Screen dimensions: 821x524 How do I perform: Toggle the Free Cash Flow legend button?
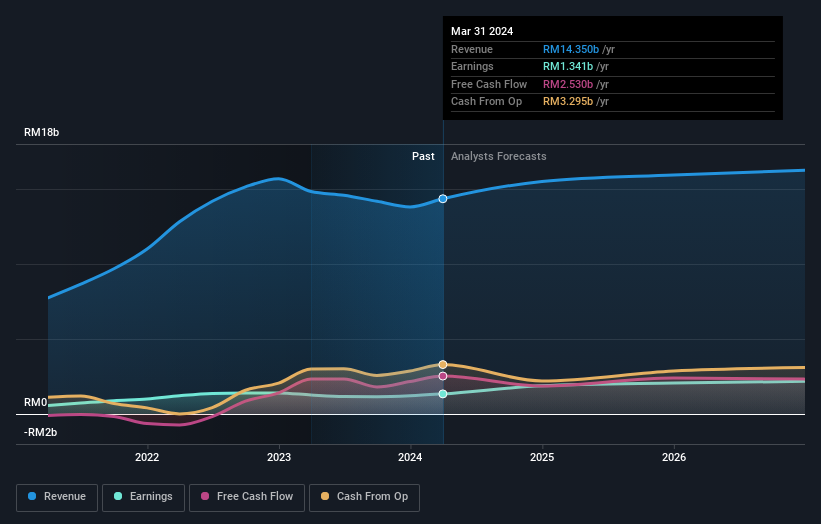[247, 497]
